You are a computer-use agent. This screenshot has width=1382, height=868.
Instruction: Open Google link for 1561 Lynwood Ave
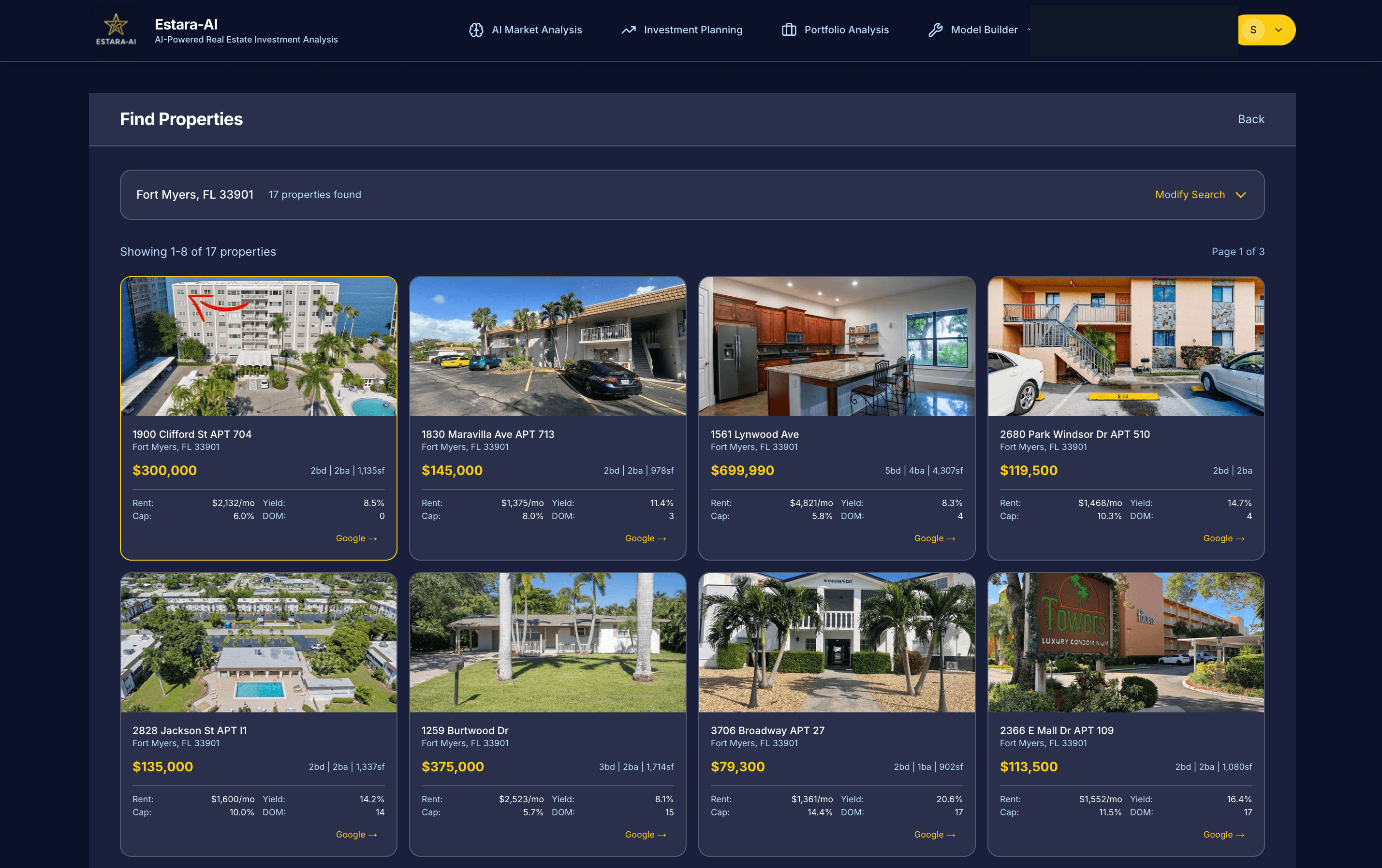[x=934, y=538]
